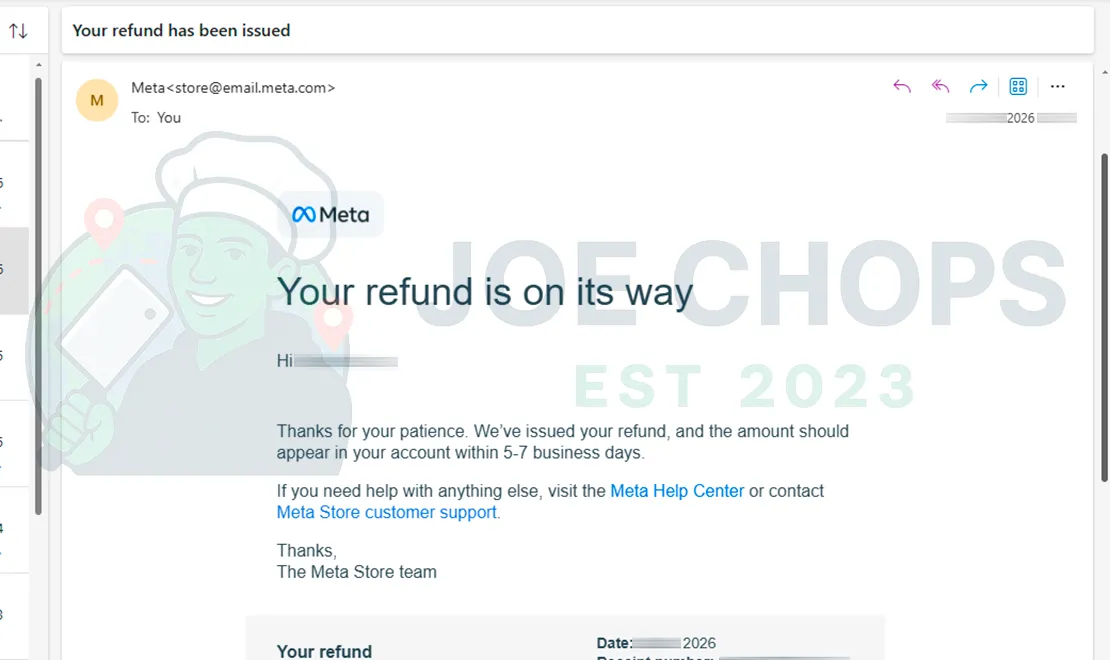Click the Meta logo in the email

click(331, 214)
